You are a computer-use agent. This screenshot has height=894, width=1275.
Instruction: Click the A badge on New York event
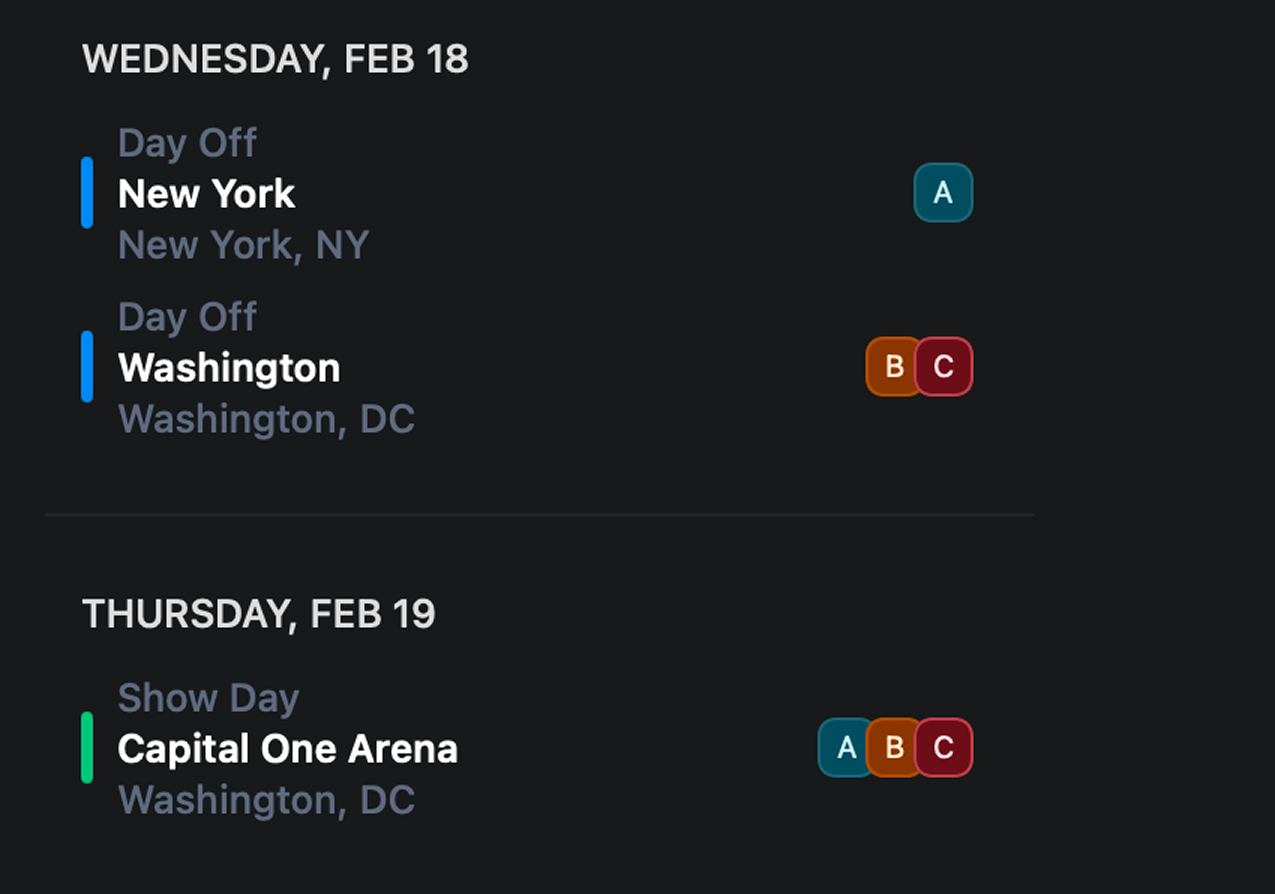tap(942, 193)
